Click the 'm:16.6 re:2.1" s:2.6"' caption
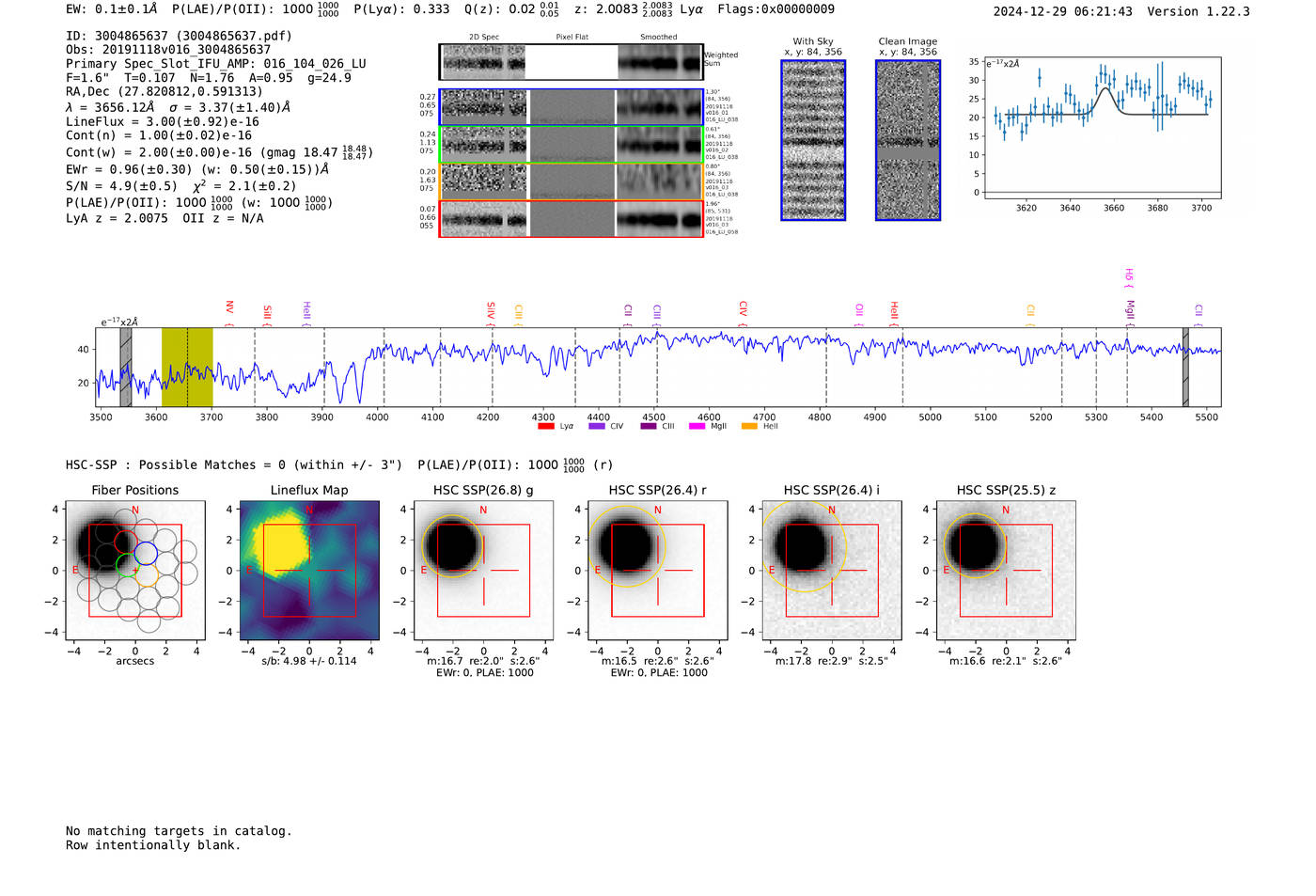Image resolution: width=1316 pixels, height=896 pixels. click(x=1006, y=661)
